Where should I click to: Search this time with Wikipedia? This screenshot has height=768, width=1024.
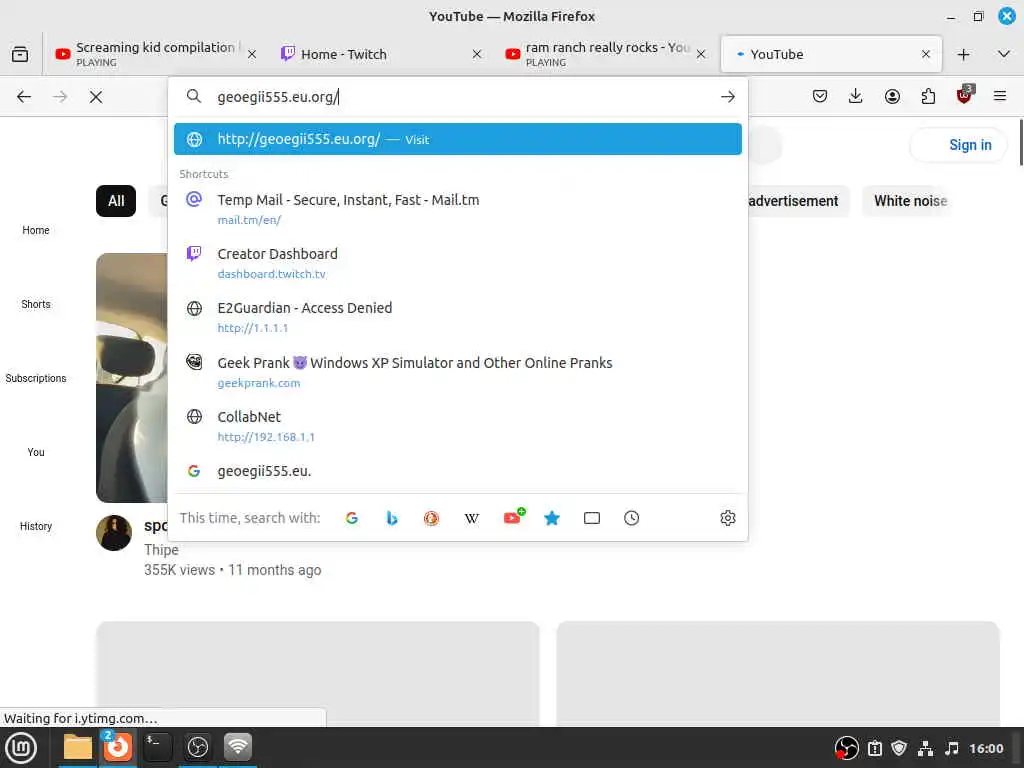472,518
